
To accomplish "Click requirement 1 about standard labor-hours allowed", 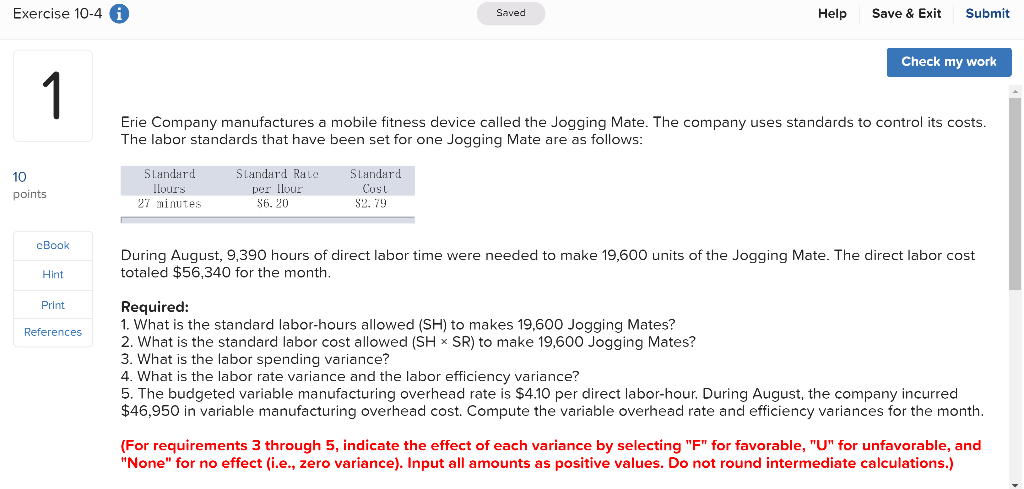I will (x=398, y=324).
